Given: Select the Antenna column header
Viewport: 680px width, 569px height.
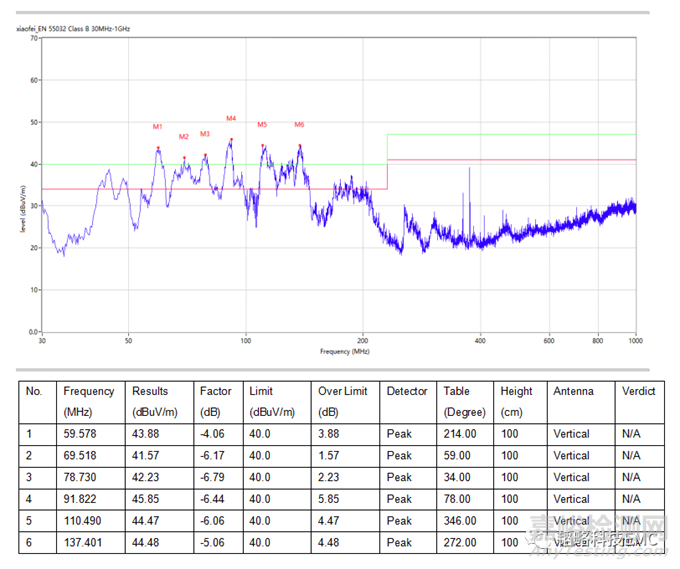Looking at the screenshot, I should tap(574, 391).
